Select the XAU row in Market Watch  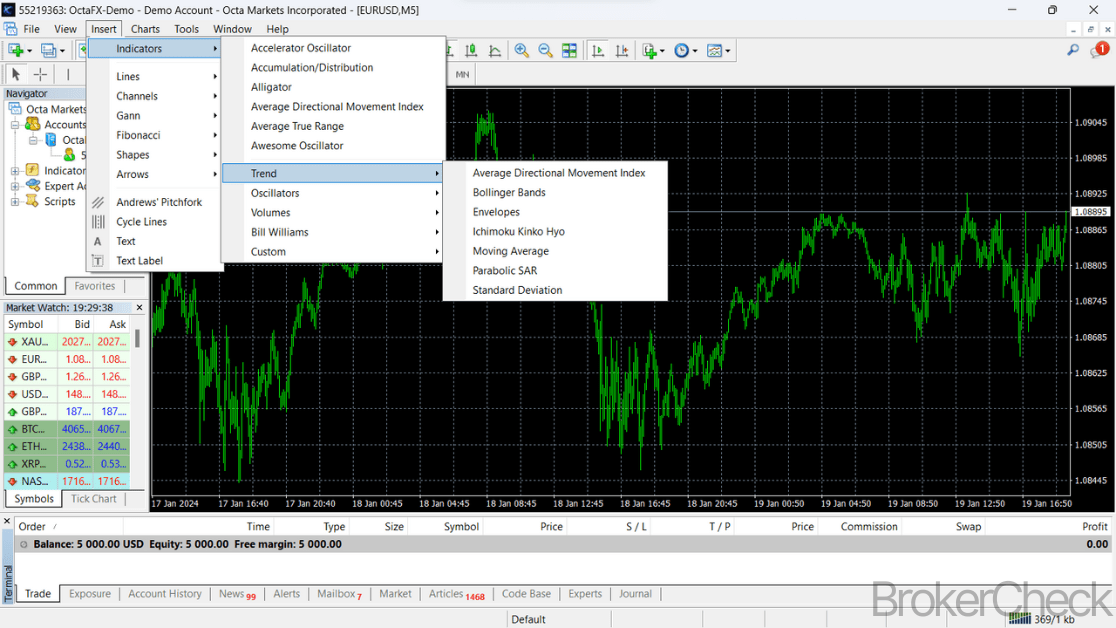click(x=67, y=342)
